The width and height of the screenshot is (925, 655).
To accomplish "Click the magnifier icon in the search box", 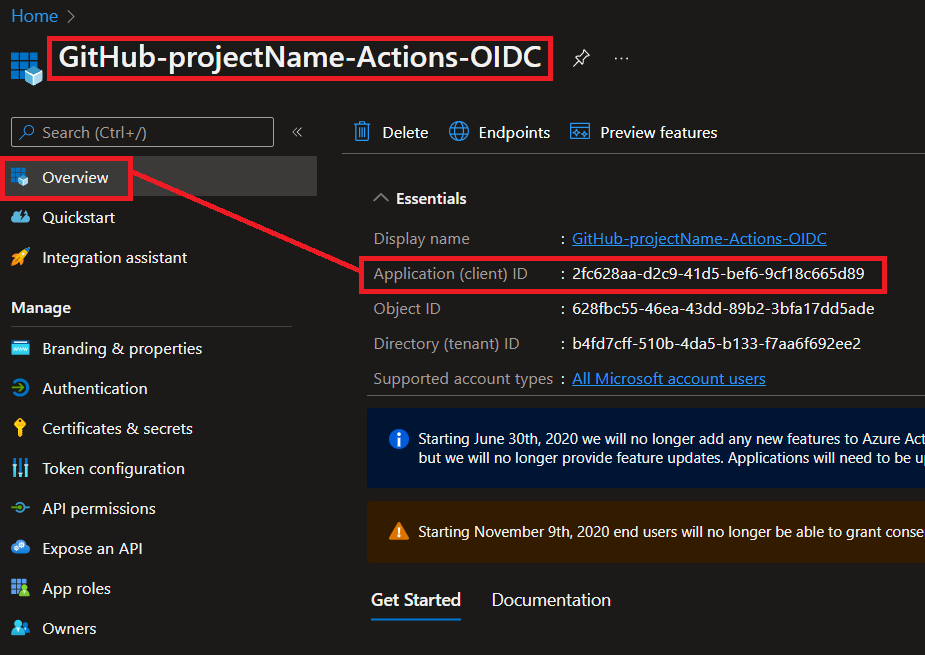I will (27, 132).
